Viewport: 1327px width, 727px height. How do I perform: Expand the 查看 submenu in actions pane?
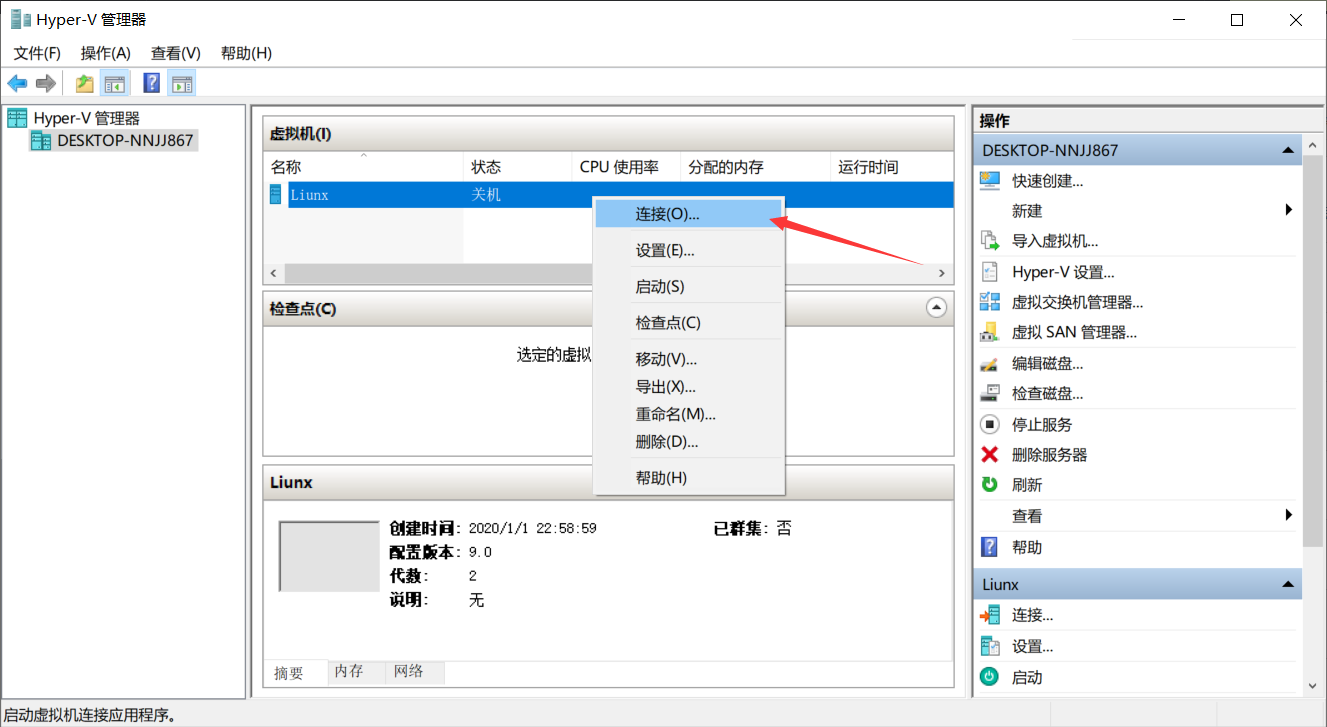point(1289,515)
